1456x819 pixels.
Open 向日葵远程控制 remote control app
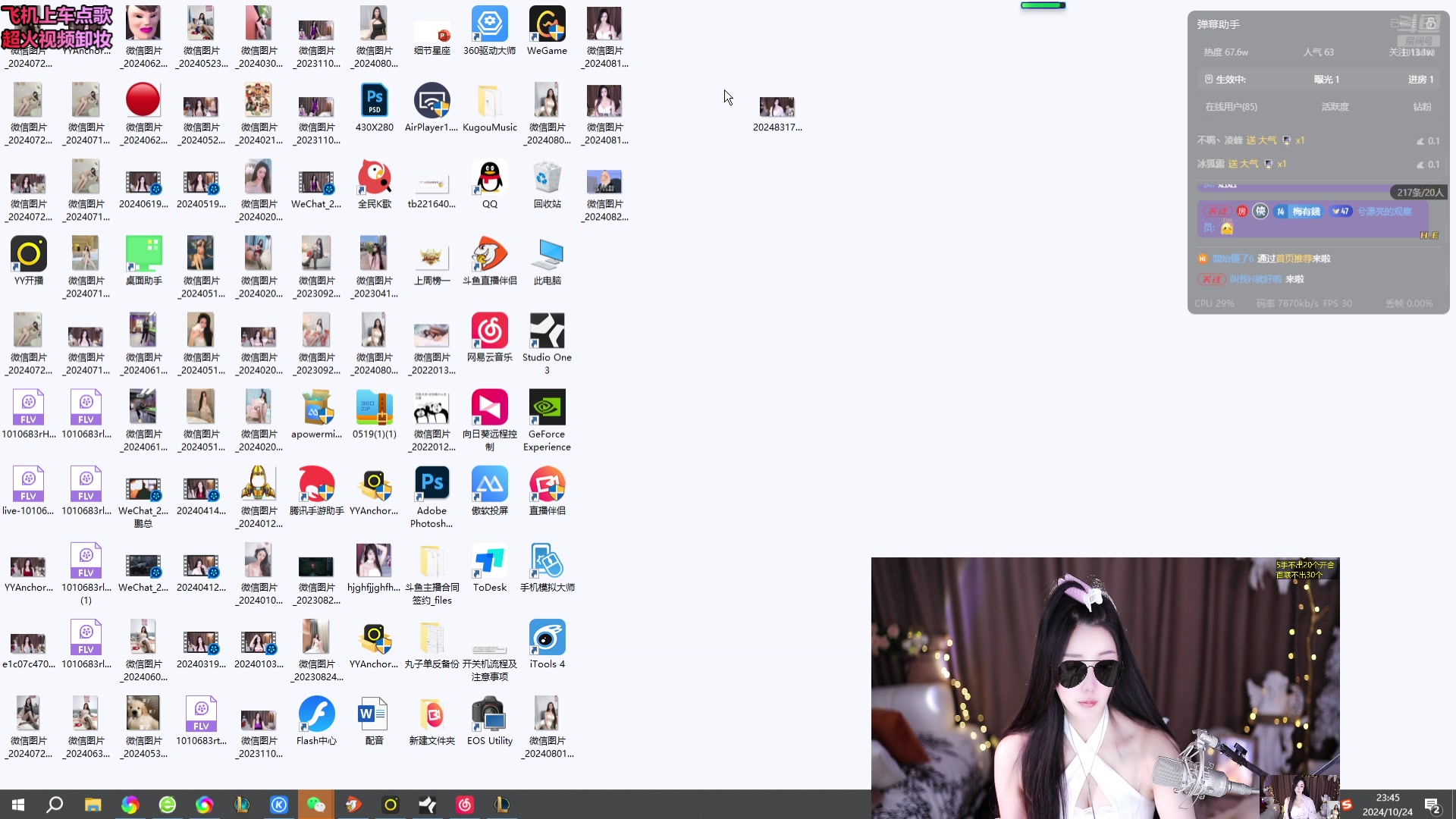pyautogui.click(x=489, y=420)
